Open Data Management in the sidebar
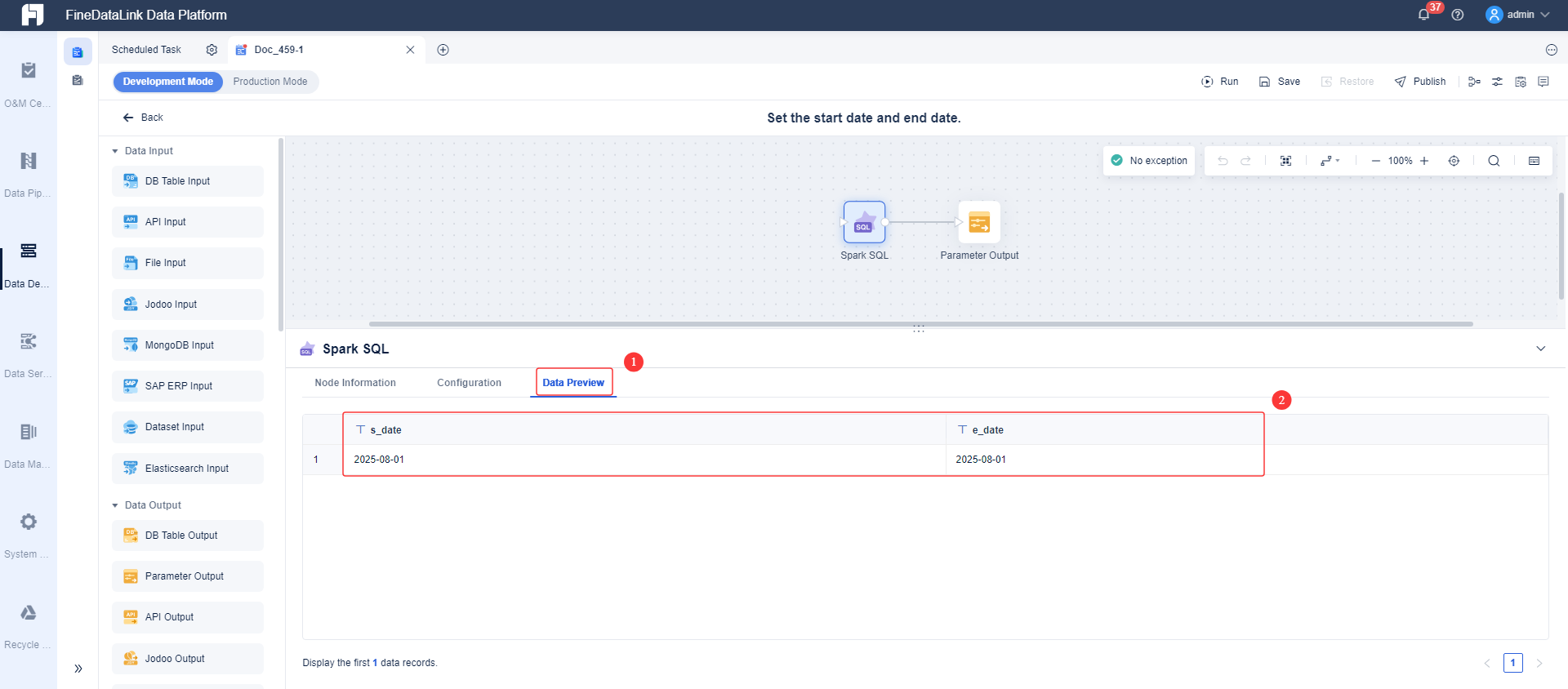The width and height of the screenshot is (1568, 689). tap(28, 445)
